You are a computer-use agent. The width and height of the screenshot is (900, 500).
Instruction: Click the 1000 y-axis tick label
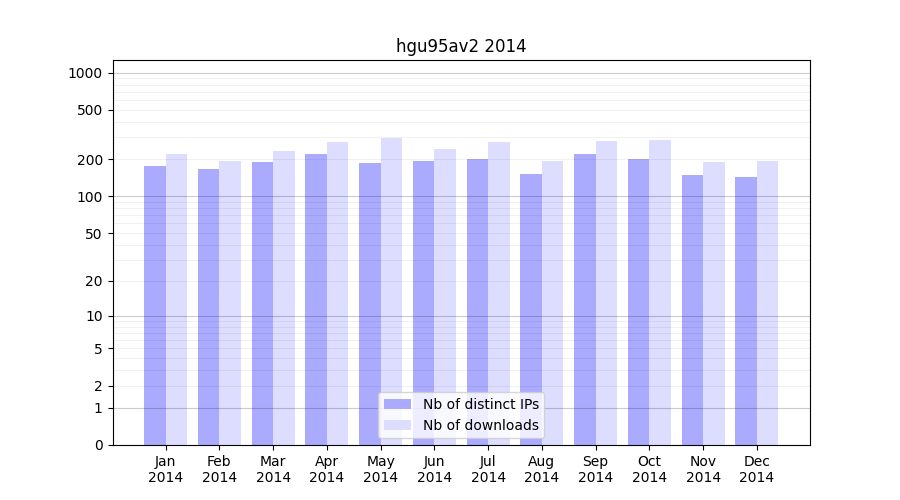(85, 73)
